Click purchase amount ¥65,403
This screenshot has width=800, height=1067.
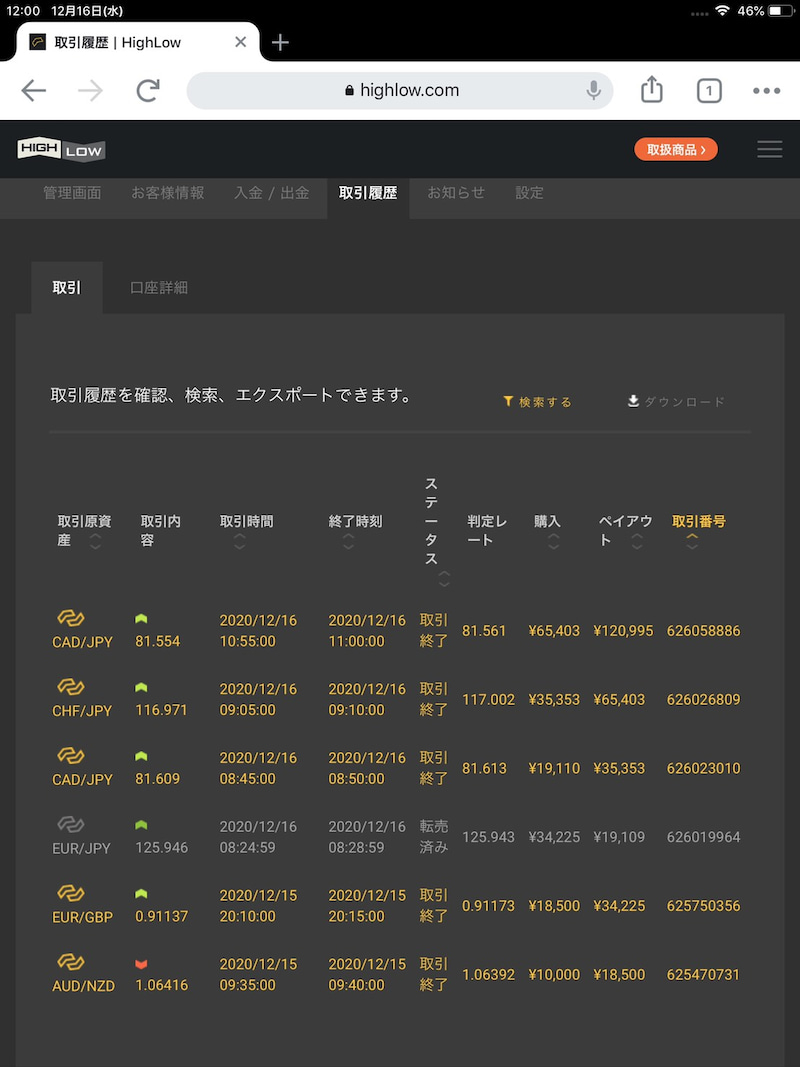[554, 631]
